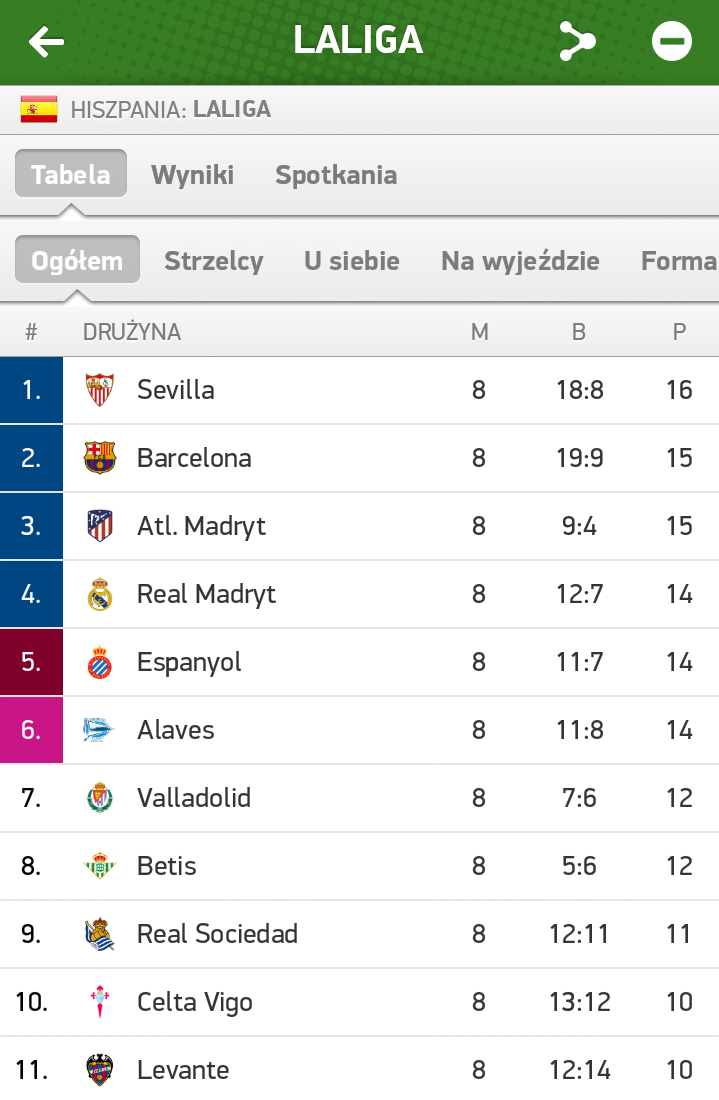Tap the Real Madryt crest
Viewport: 719px width, 1100px height.
point(100,593)
